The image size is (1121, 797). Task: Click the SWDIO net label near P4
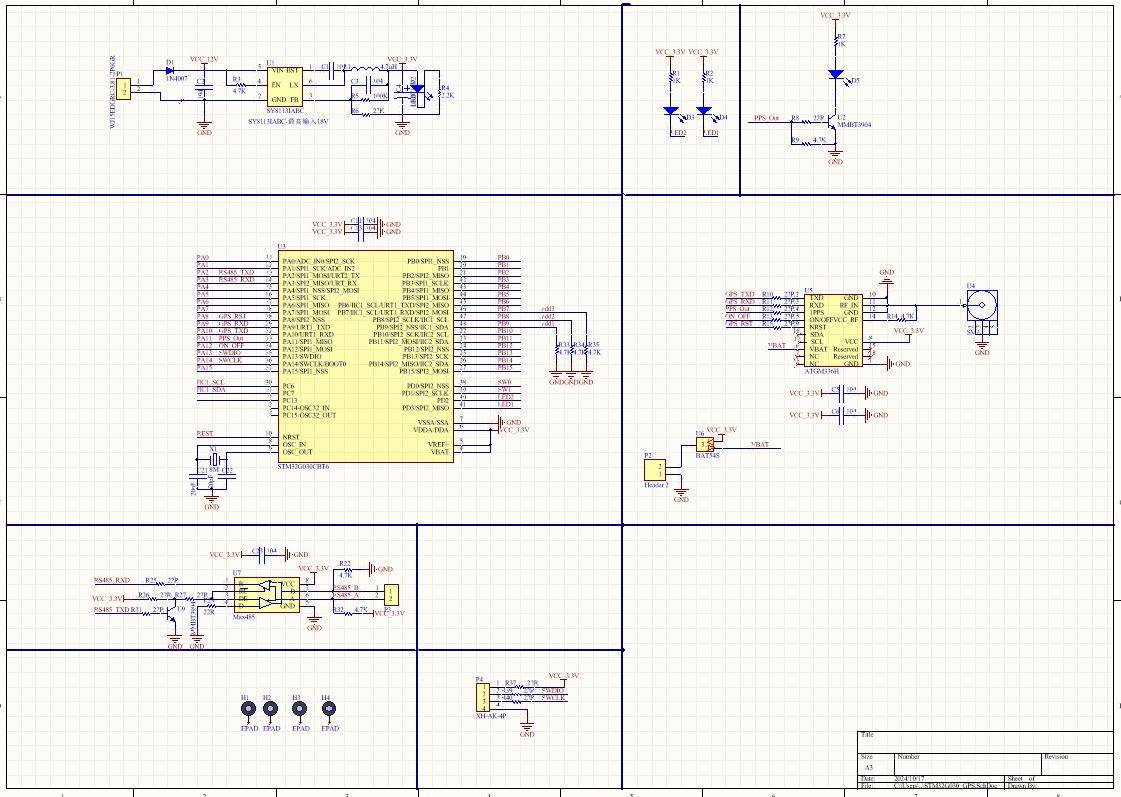coord(552,690)
